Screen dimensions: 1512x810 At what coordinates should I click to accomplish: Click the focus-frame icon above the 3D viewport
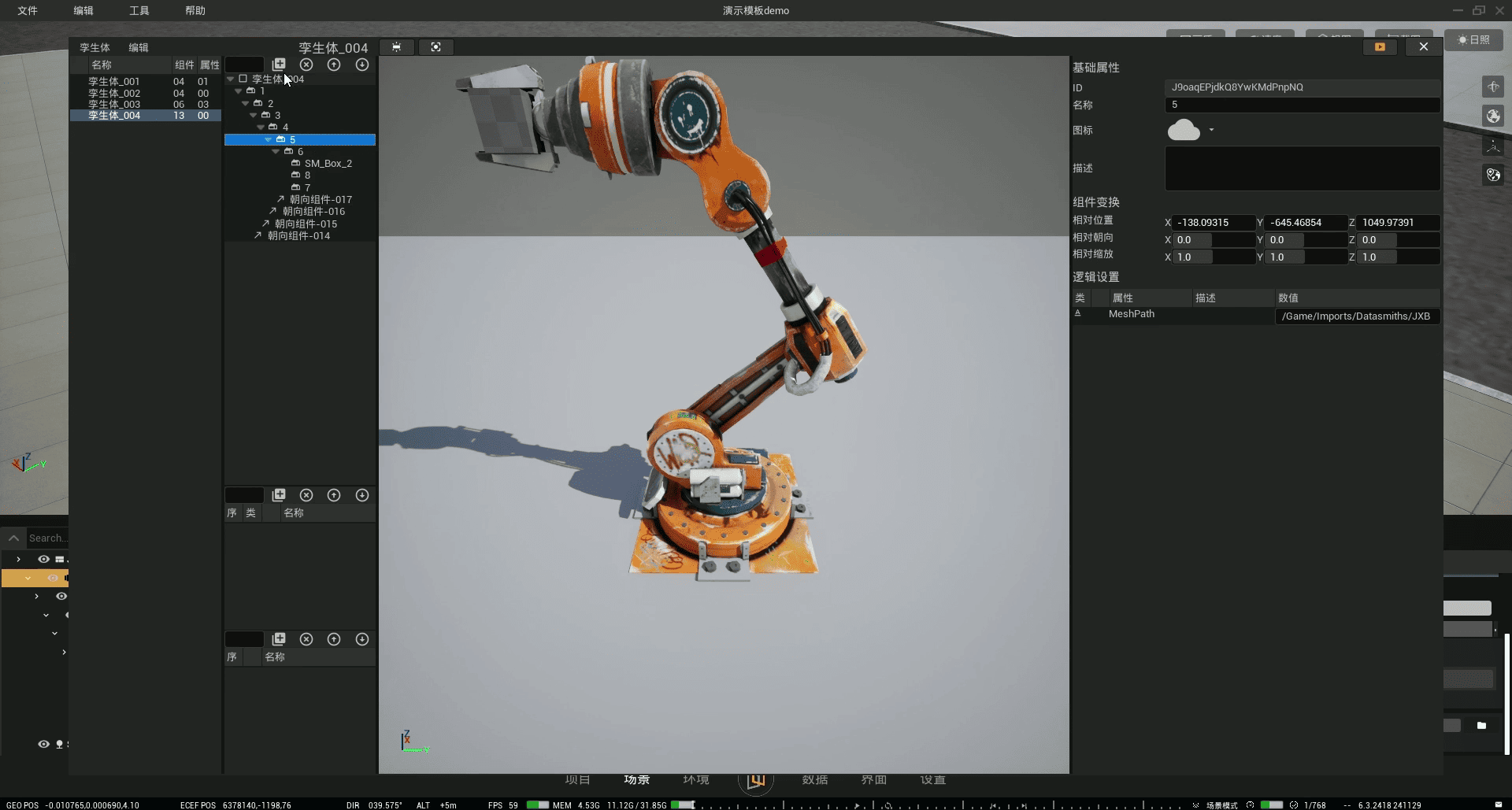click(x=435, y=47)
